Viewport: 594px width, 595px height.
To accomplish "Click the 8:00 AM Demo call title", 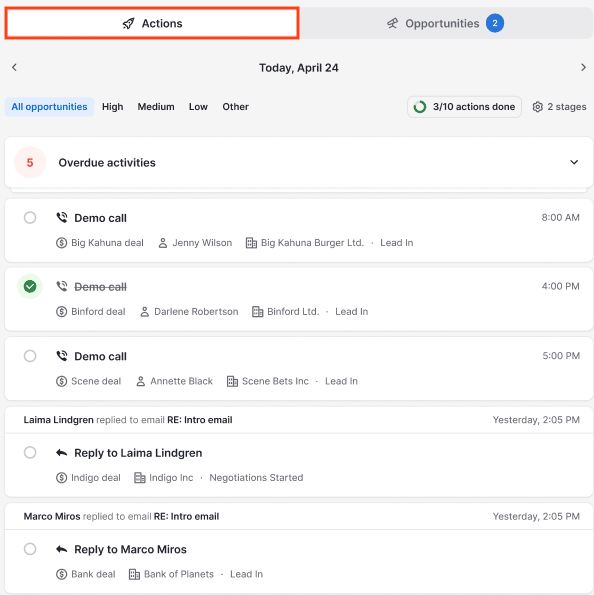I will tap(100, 218).
